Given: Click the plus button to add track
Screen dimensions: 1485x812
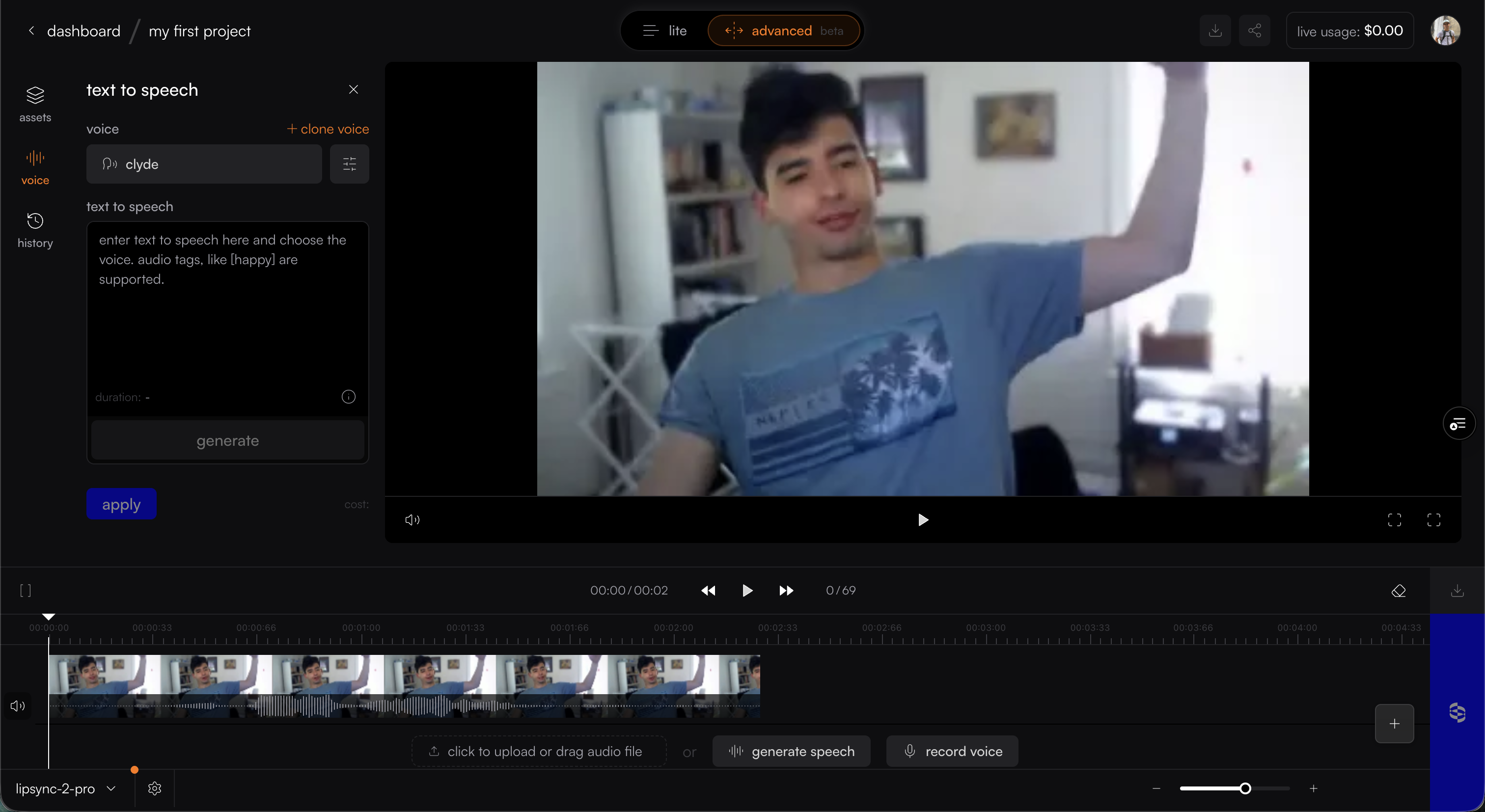Looking at the screenshot, I should click(x=1395, y=724).
